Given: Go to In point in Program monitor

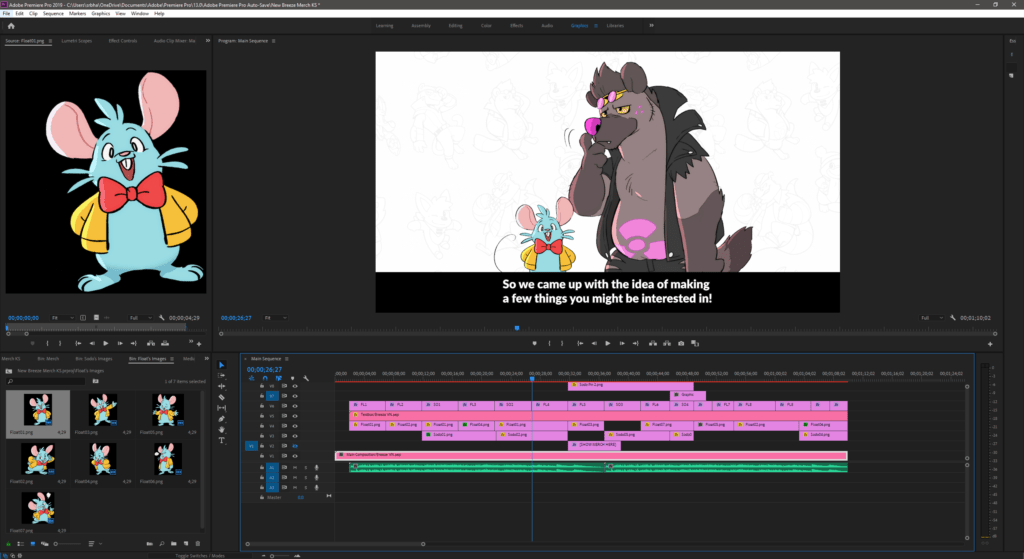Looking at the screenshot, I should click(x=580, y=343).
